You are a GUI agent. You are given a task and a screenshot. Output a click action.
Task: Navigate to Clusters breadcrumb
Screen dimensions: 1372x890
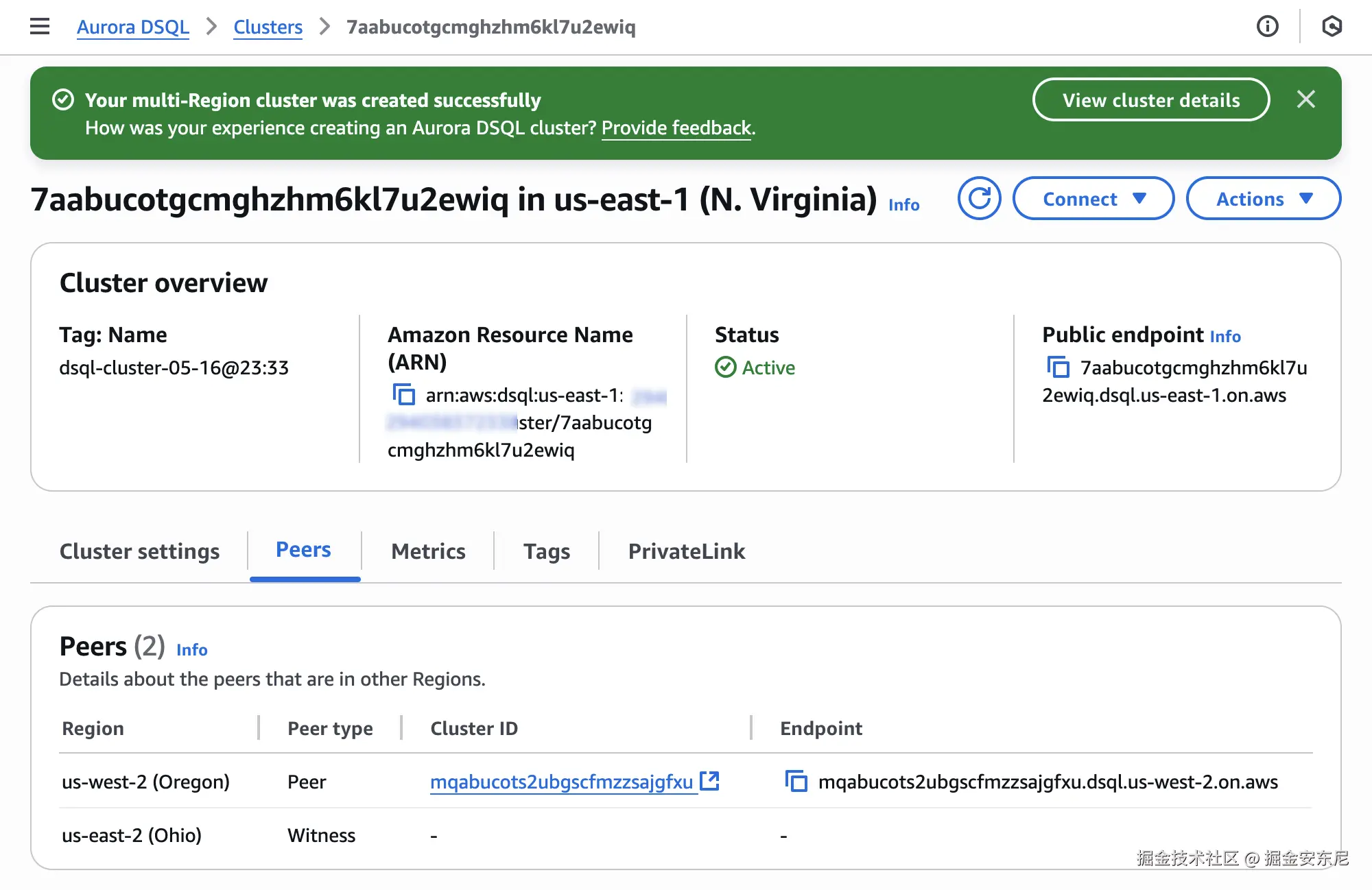pyautogui.click(x=268, y=27)
